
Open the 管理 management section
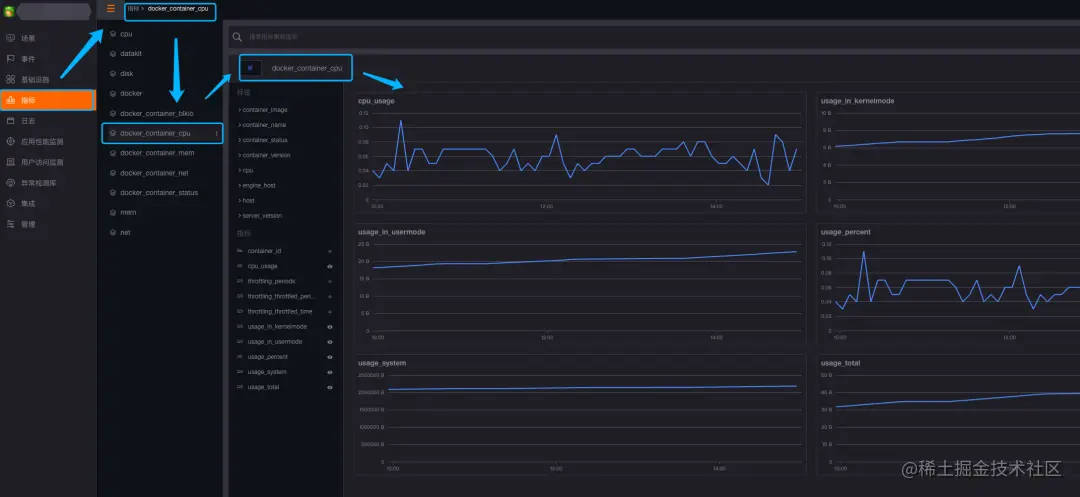(28, 224)
